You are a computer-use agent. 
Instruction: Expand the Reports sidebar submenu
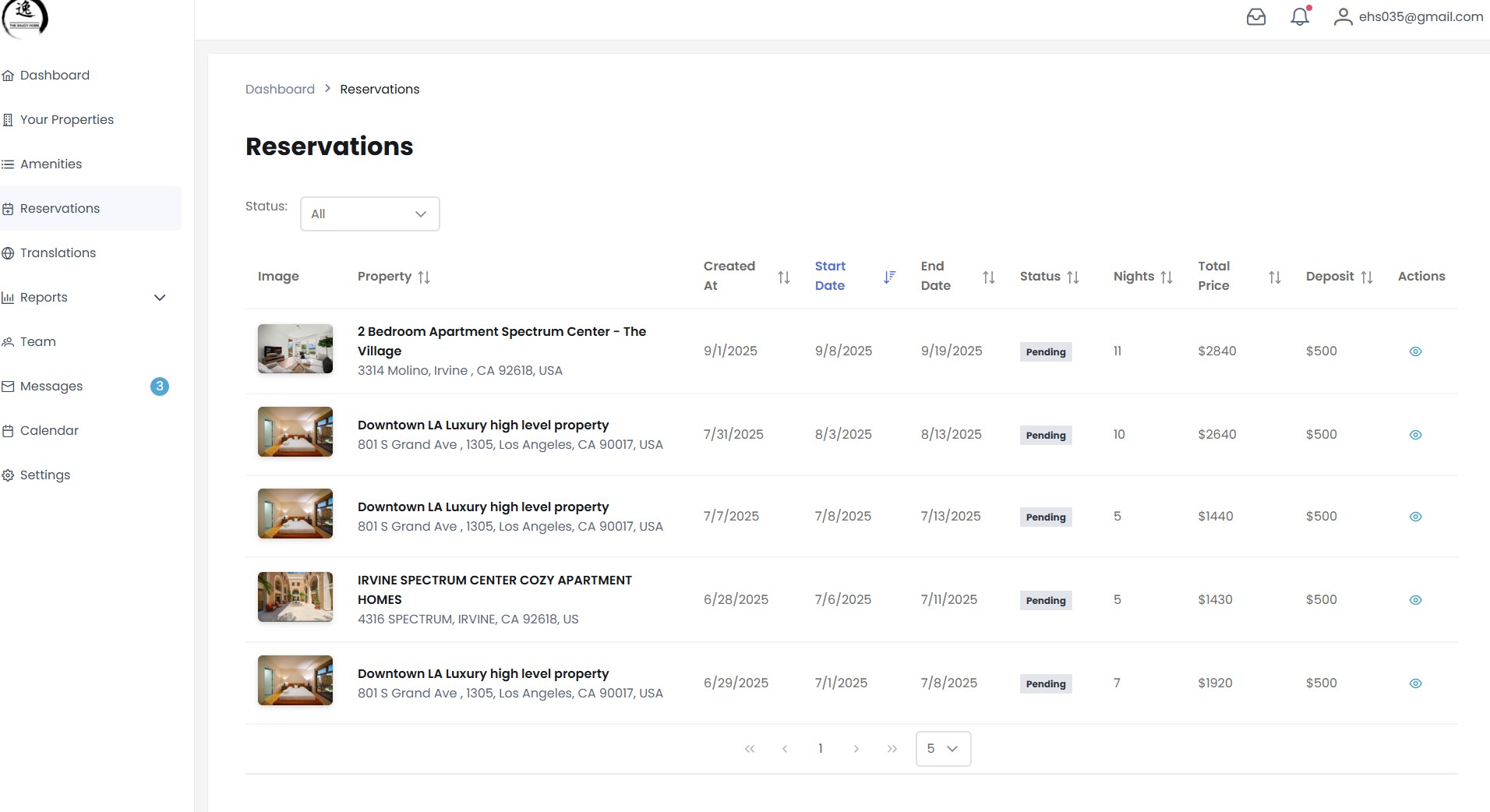coord(160,298)
